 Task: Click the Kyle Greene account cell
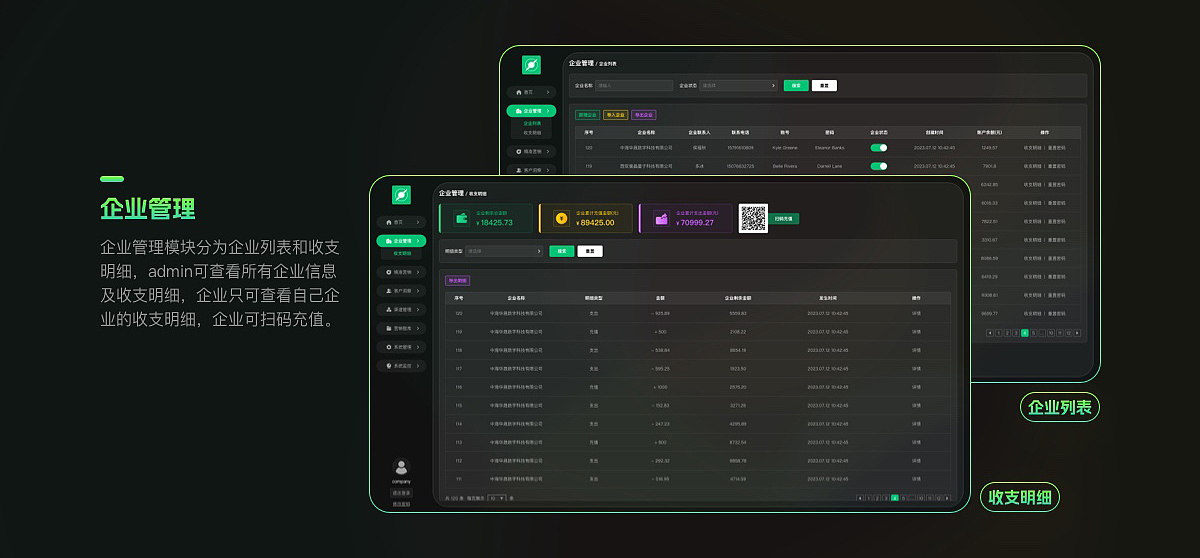click(785, 148)
